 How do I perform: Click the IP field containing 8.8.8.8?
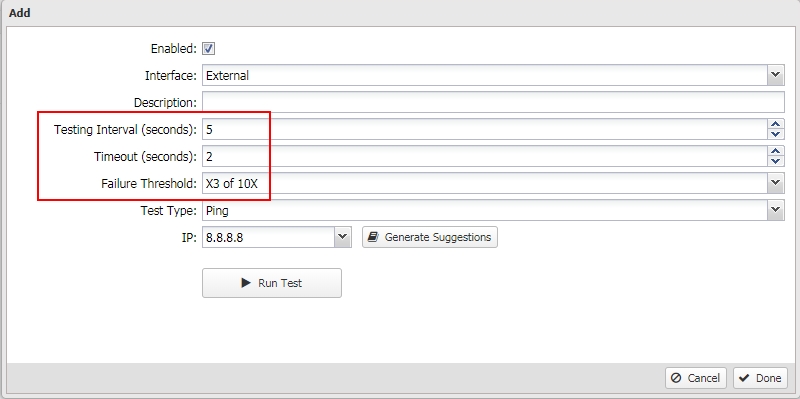tap(268, 237)
